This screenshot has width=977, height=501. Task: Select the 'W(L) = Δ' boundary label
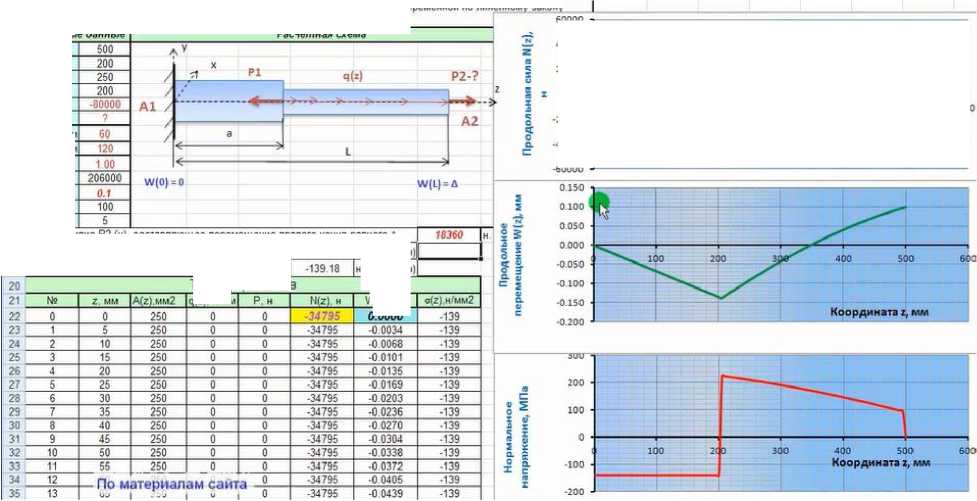point(437,185)
